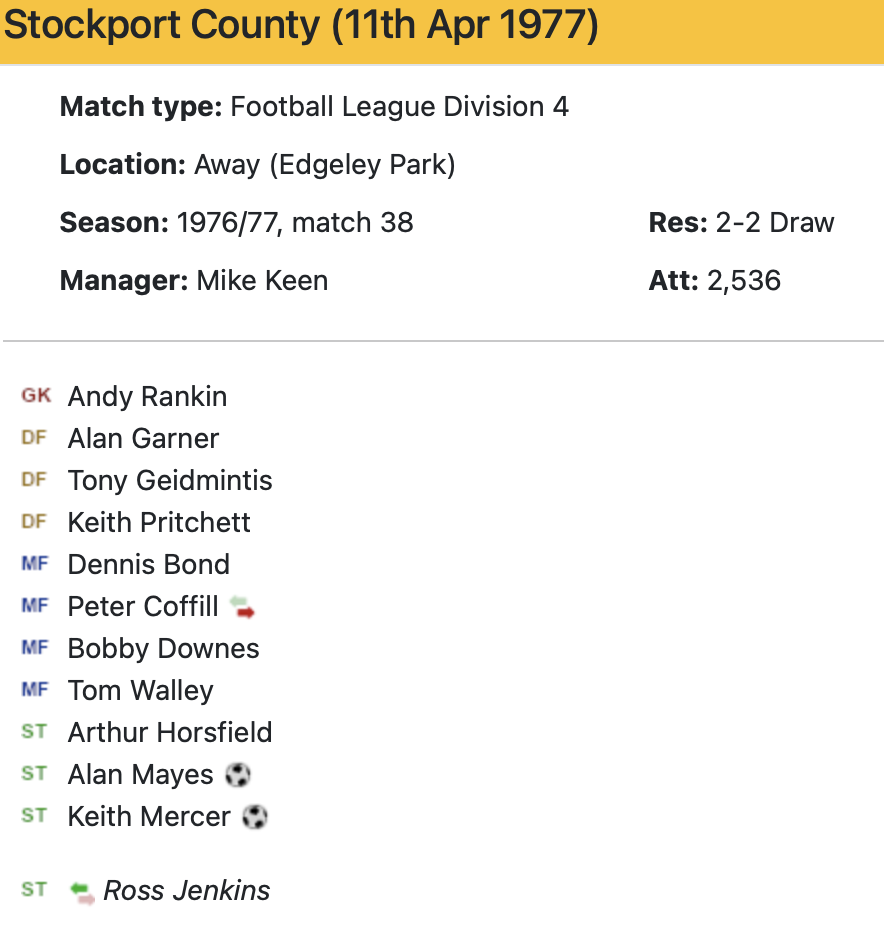Click the substituted-off arrow icon beside Peter Coffill
The image size is (884, 946).
pos(242,607)
